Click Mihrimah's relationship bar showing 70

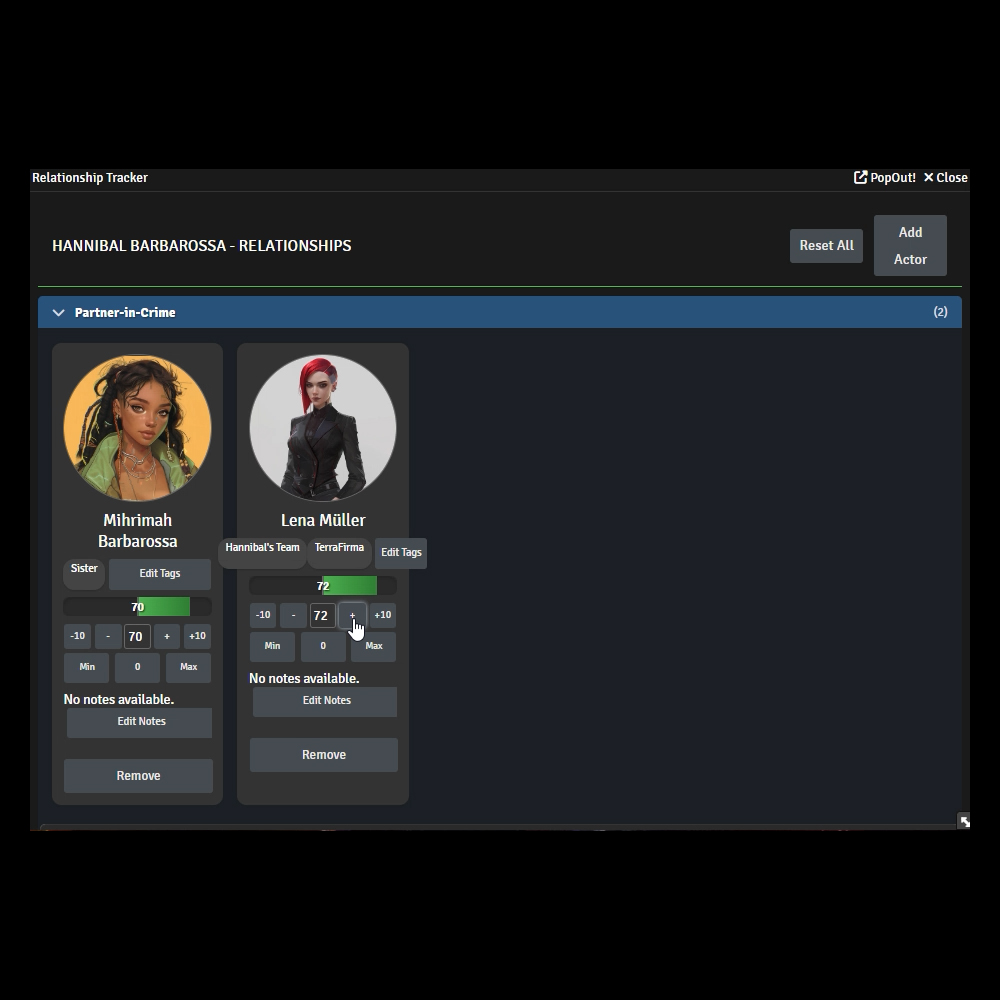(137, 607)
